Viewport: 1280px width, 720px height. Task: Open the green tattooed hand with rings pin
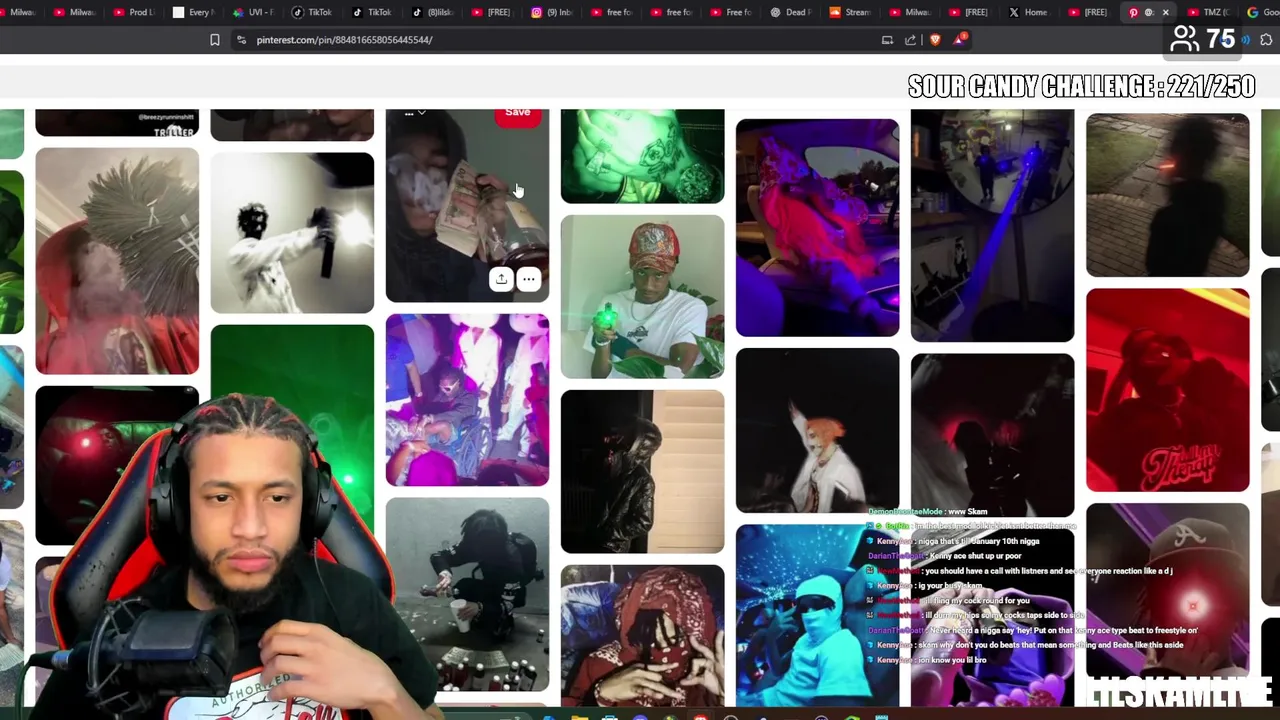[x=642, y=156]
